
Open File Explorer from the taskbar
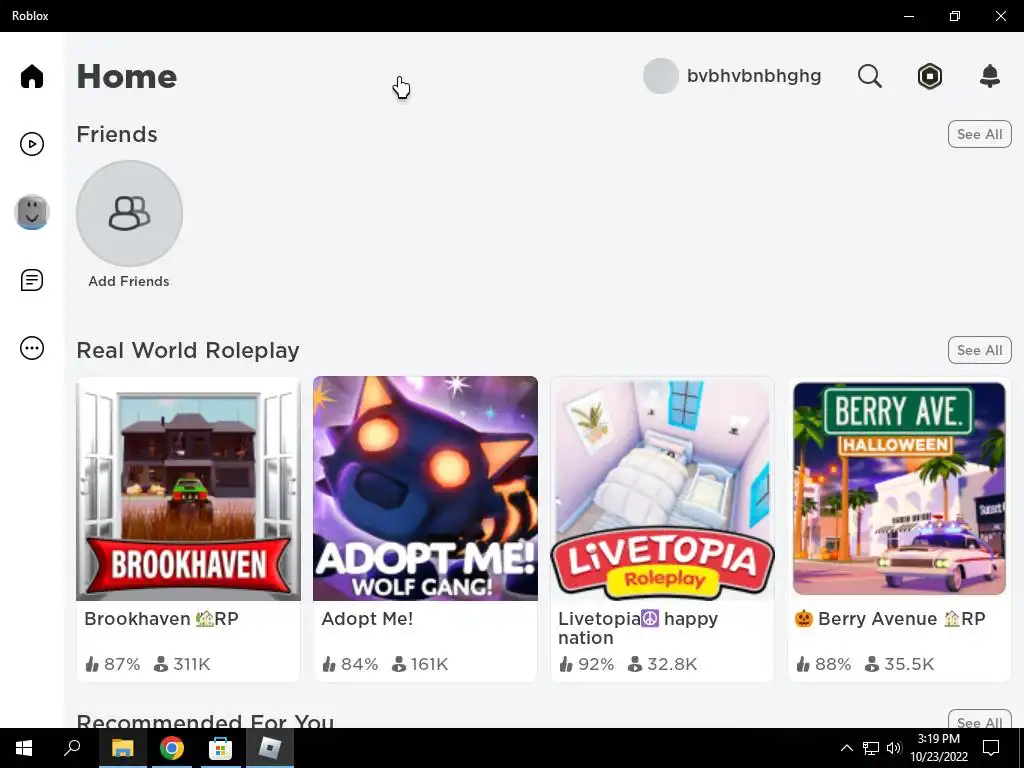122,748
